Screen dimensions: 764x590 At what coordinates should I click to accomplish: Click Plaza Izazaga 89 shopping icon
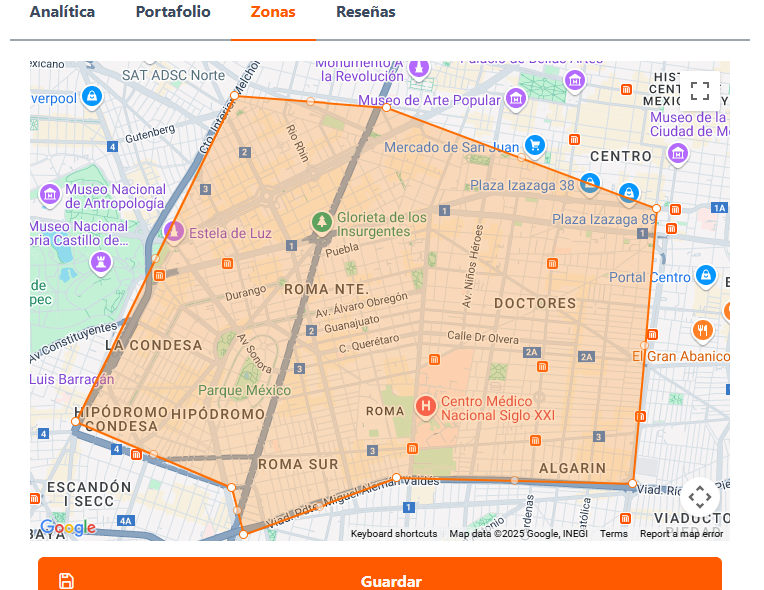click(x=629, y=193)
